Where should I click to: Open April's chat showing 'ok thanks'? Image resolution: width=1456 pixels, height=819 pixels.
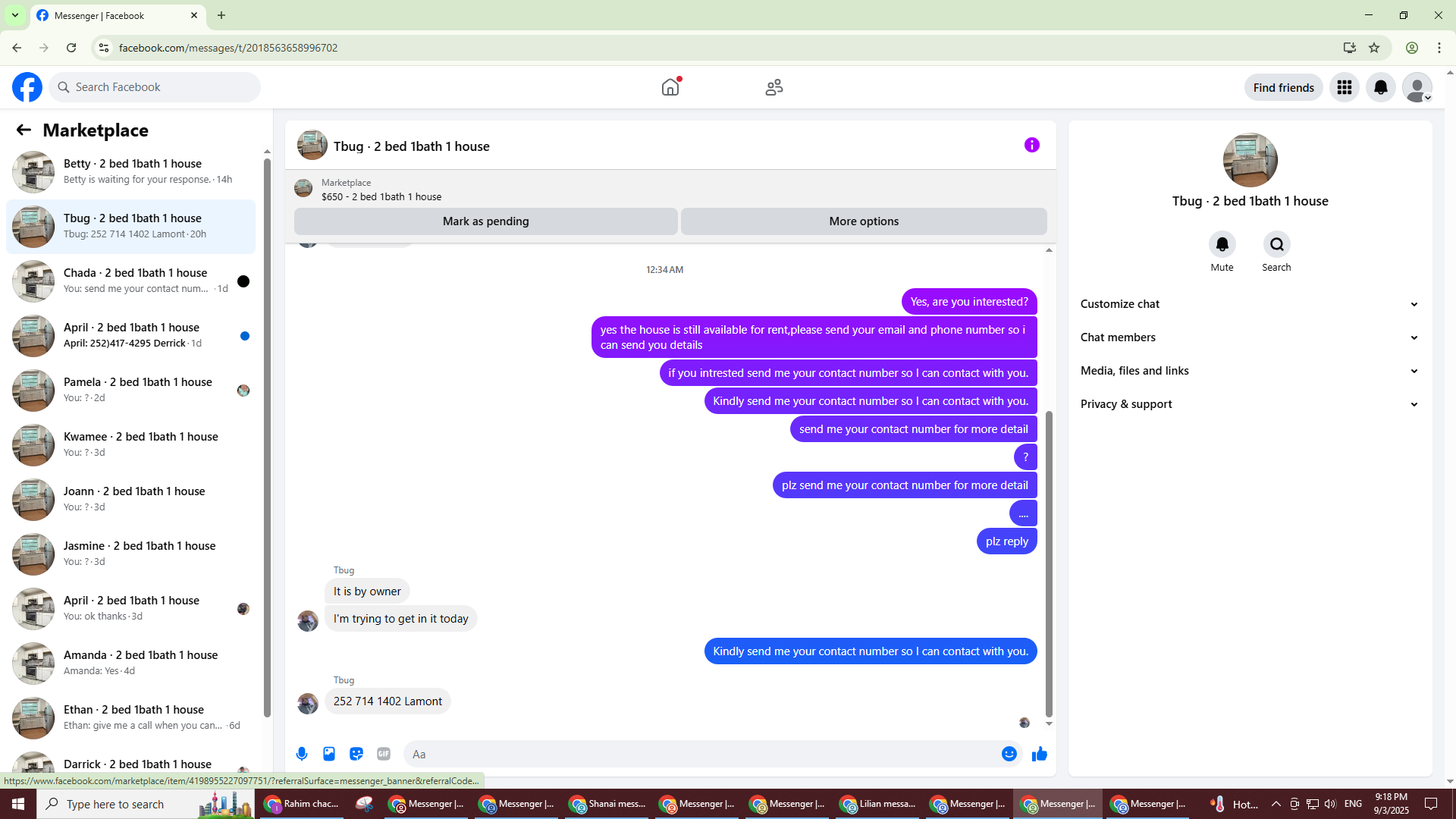coord(131,609)
